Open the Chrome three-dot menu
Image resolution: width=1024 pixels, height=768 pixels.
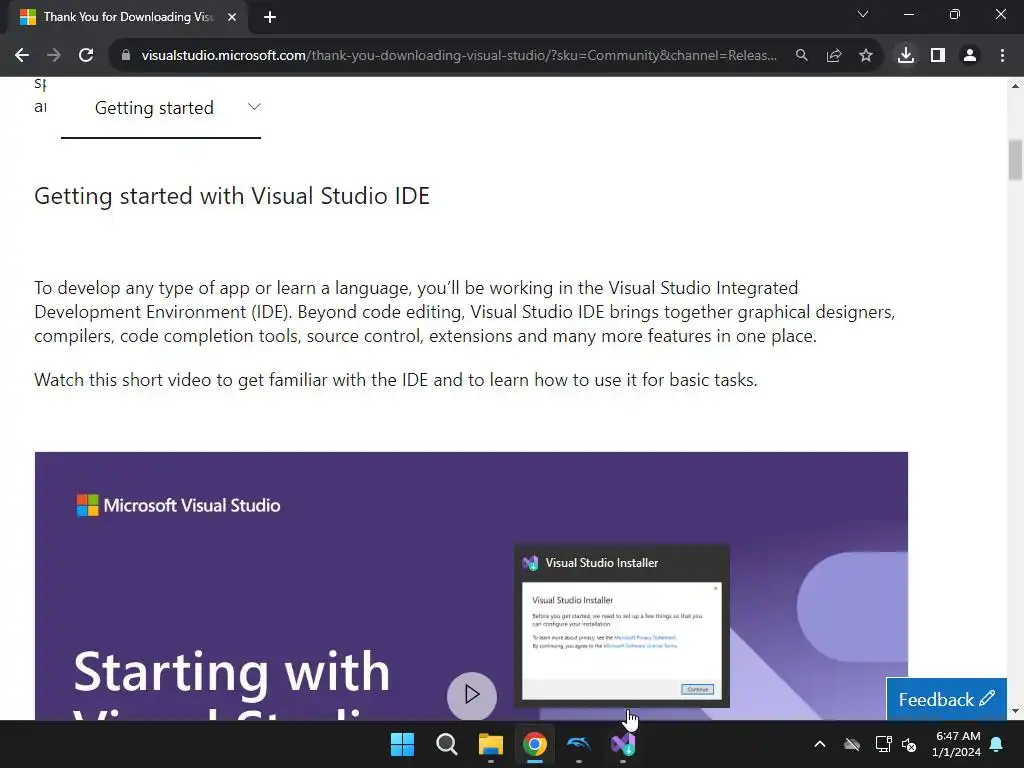[1002, 56]
